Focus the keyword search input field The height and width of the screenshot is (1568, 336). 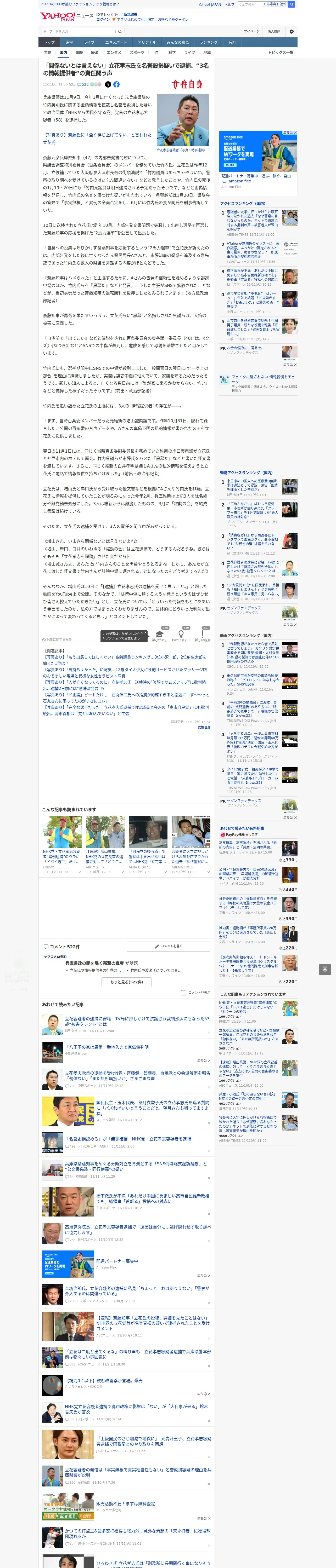(x=78, y=31)
